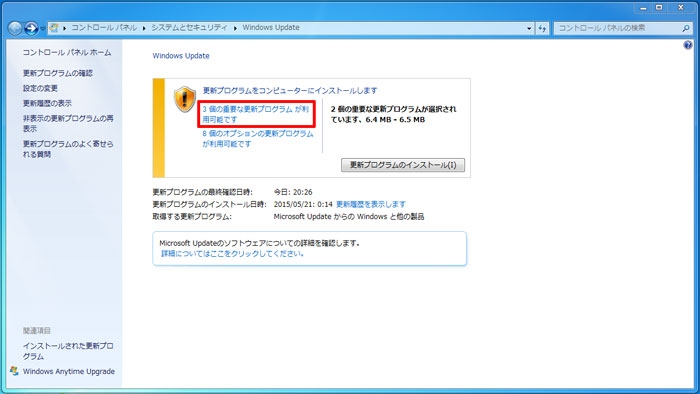Open 設定の変更 in sidebar
The image size is (700, 394).
(40, 88)
